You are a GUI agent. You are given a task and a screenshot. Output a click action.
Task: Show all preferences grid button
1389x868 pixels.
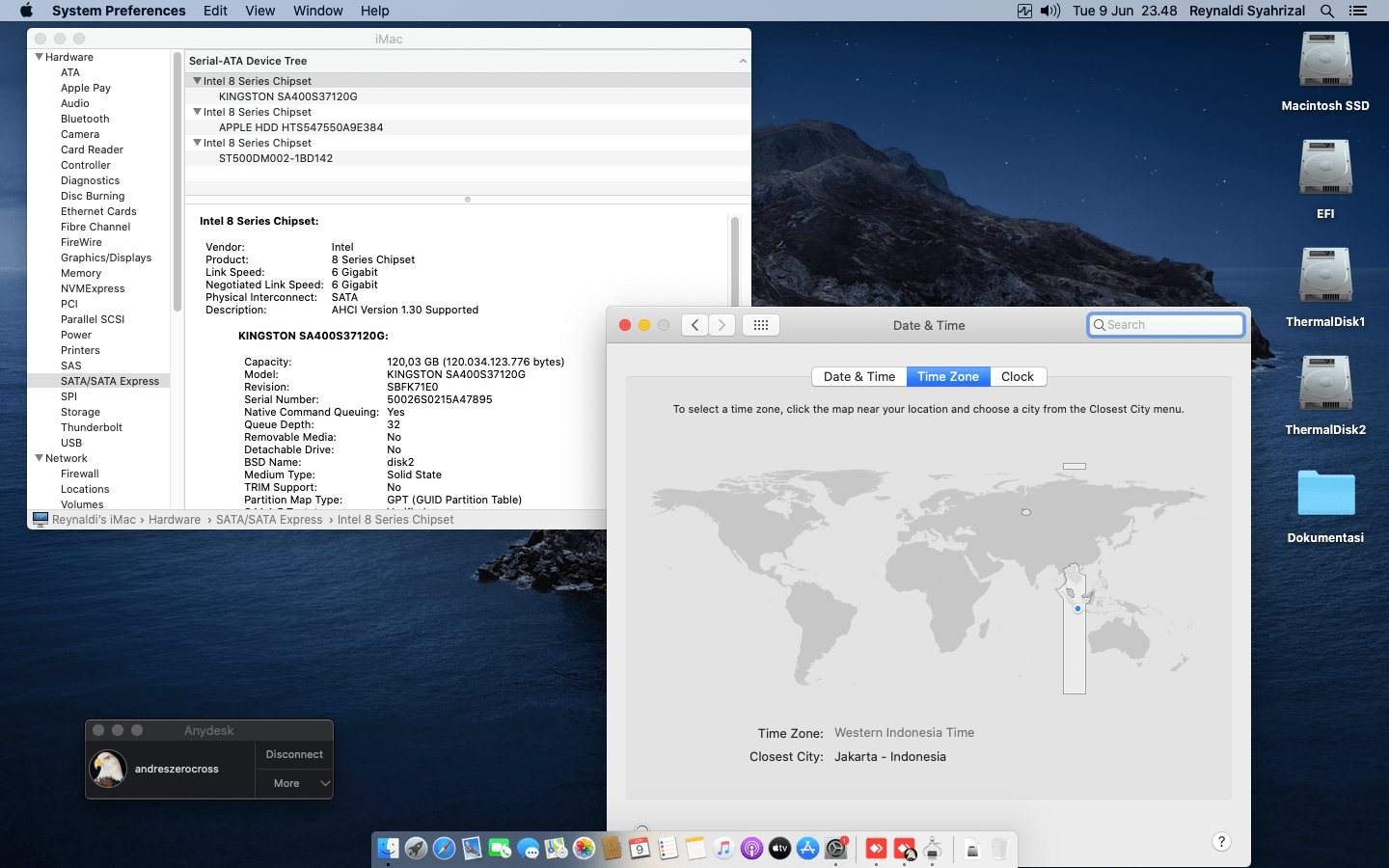760,325
